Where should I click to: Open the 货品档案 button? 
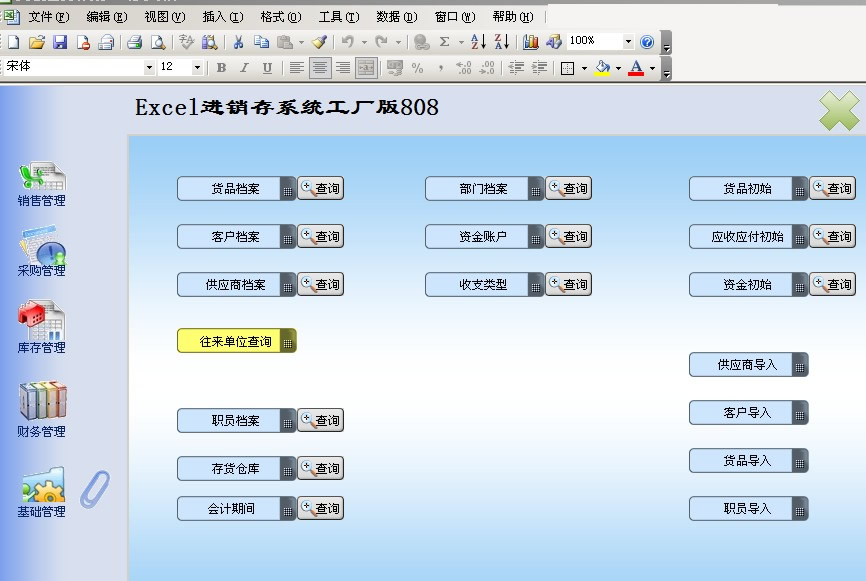pyautogui.click(x=236, y=189)
